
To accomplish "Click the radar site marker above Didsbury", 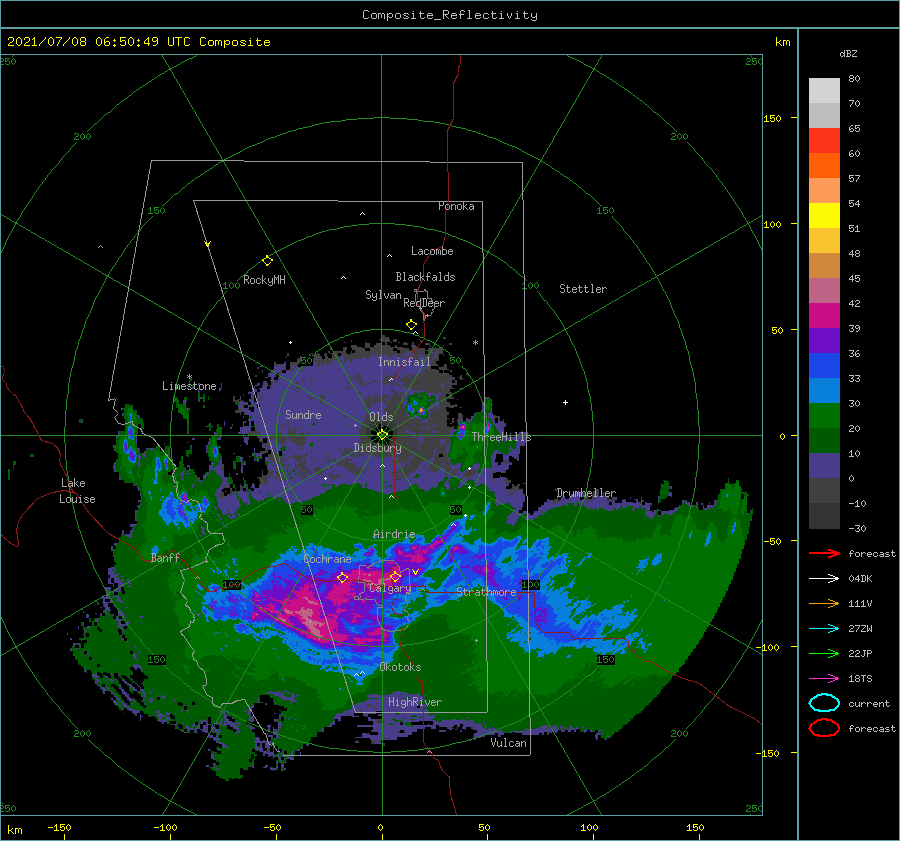I will click(382, 435).
